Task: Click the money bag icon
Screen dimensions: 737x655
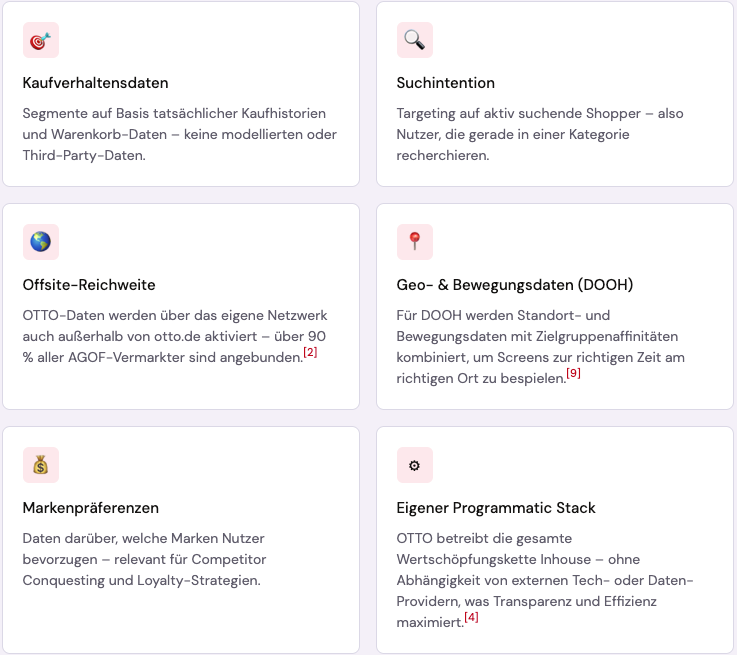Action: [x=41, y=465]
